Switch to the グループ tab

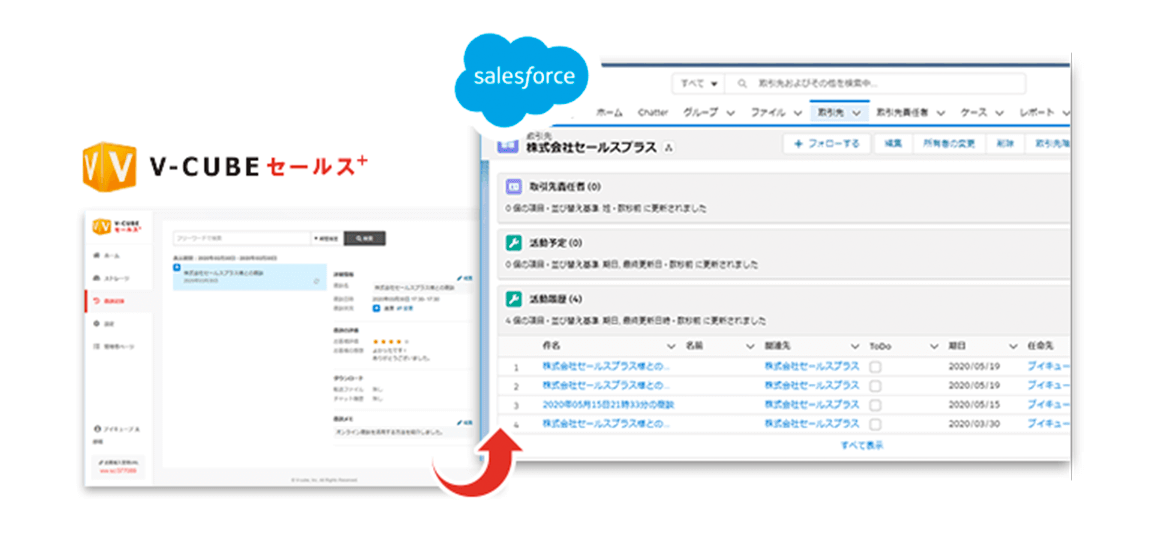(701, 113)
